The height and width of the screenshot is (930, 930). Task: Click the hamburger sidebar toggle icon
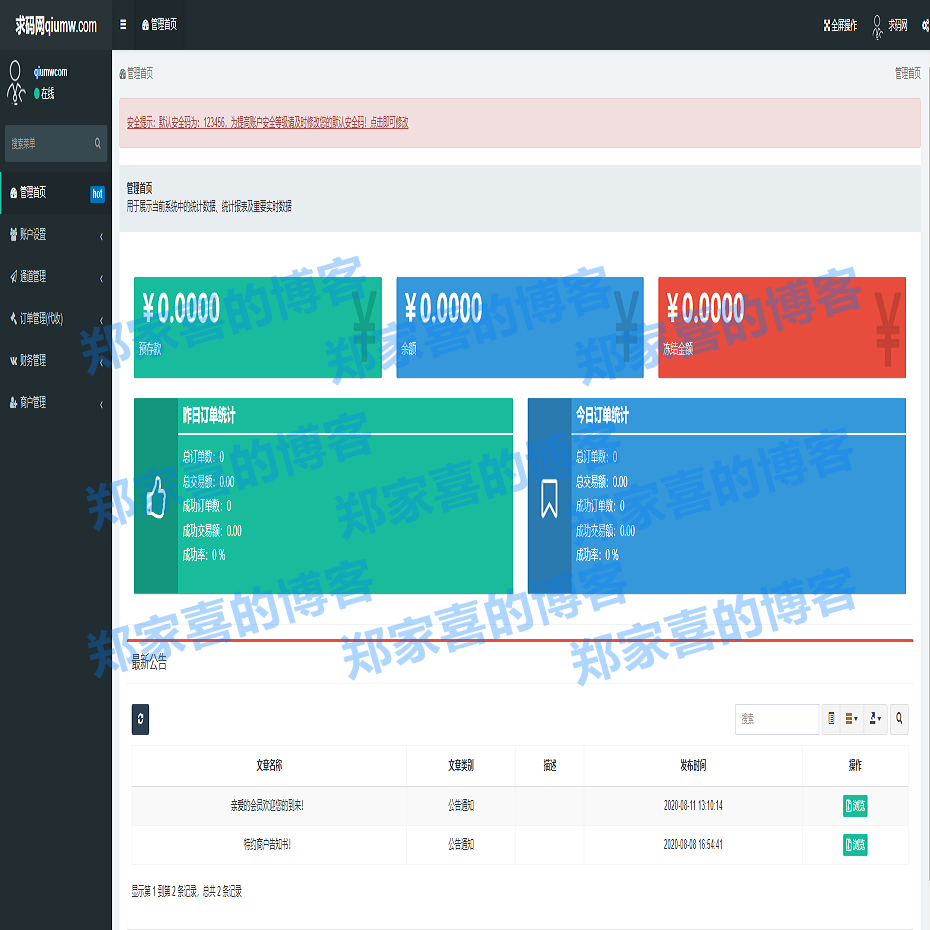(123, 25)
